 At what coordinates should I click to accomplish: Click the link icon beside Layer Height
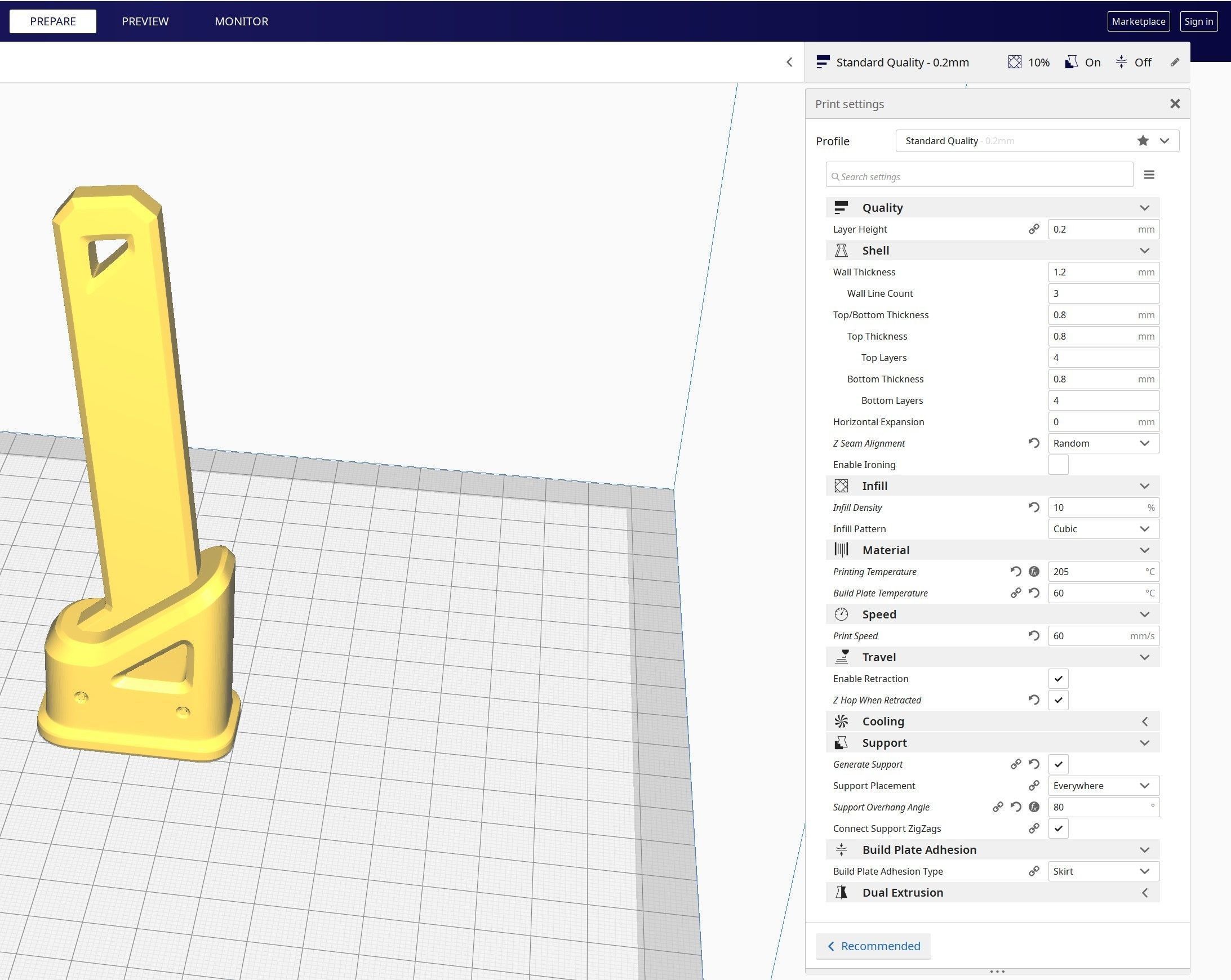click(x=1033, y=229)
